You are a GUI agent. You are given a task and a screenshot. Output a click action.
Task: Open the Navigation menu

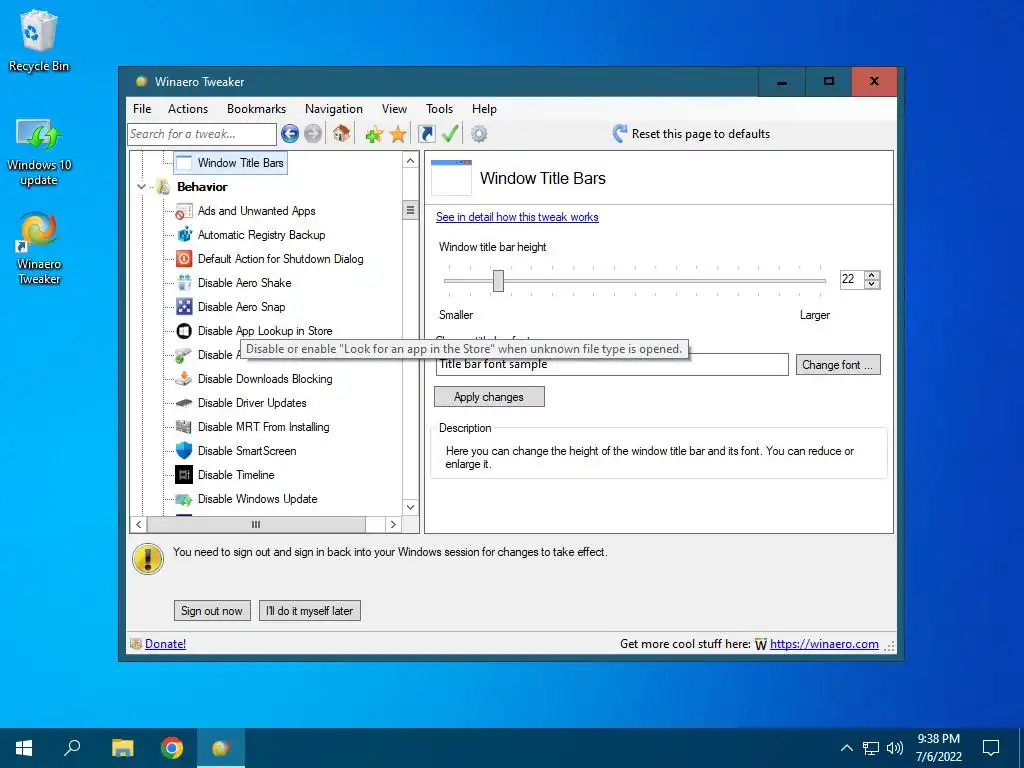pyautogui.click(x=334, y=109)
